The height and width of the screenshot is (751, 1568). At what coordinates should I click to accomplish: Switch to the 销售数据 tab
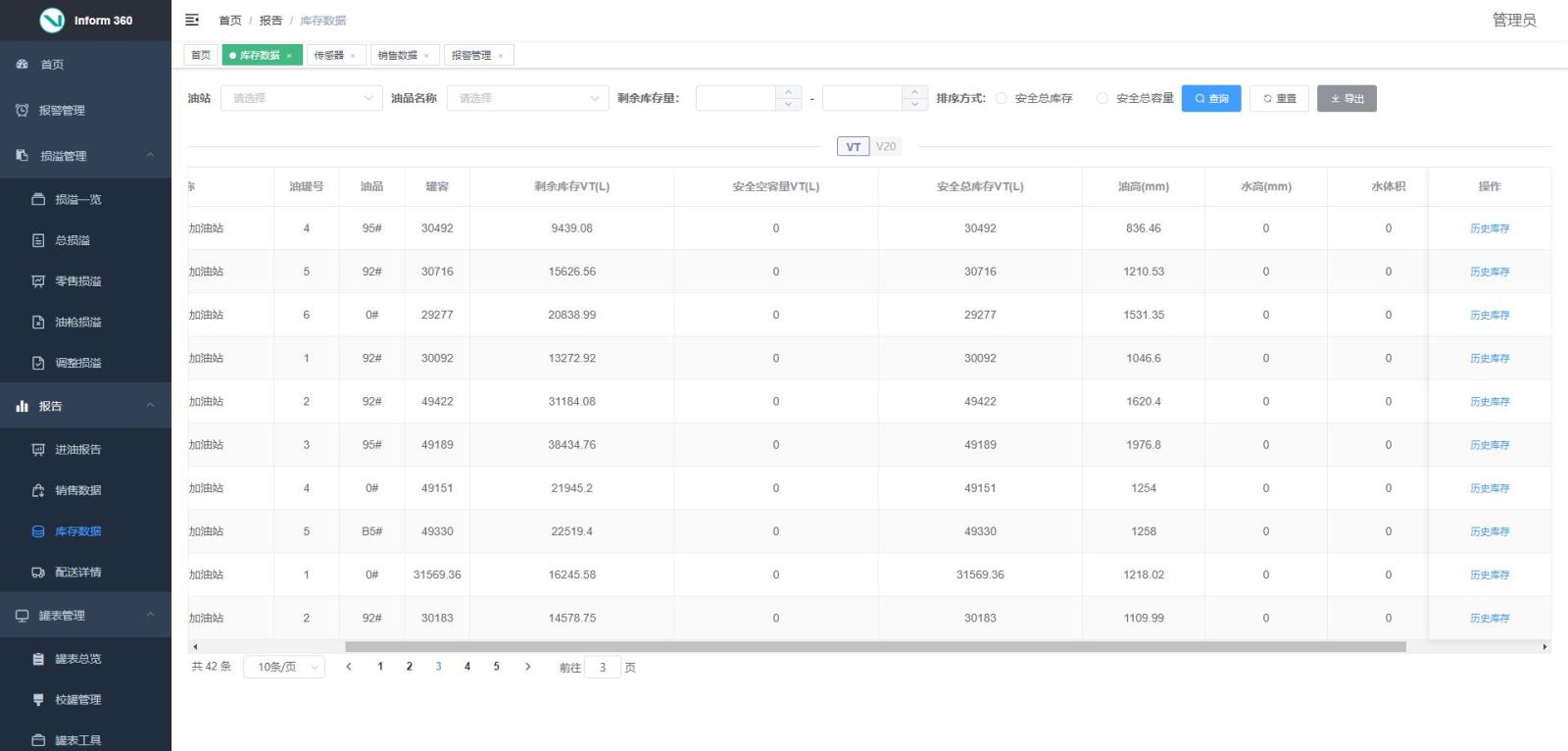[x=398, y=56]
